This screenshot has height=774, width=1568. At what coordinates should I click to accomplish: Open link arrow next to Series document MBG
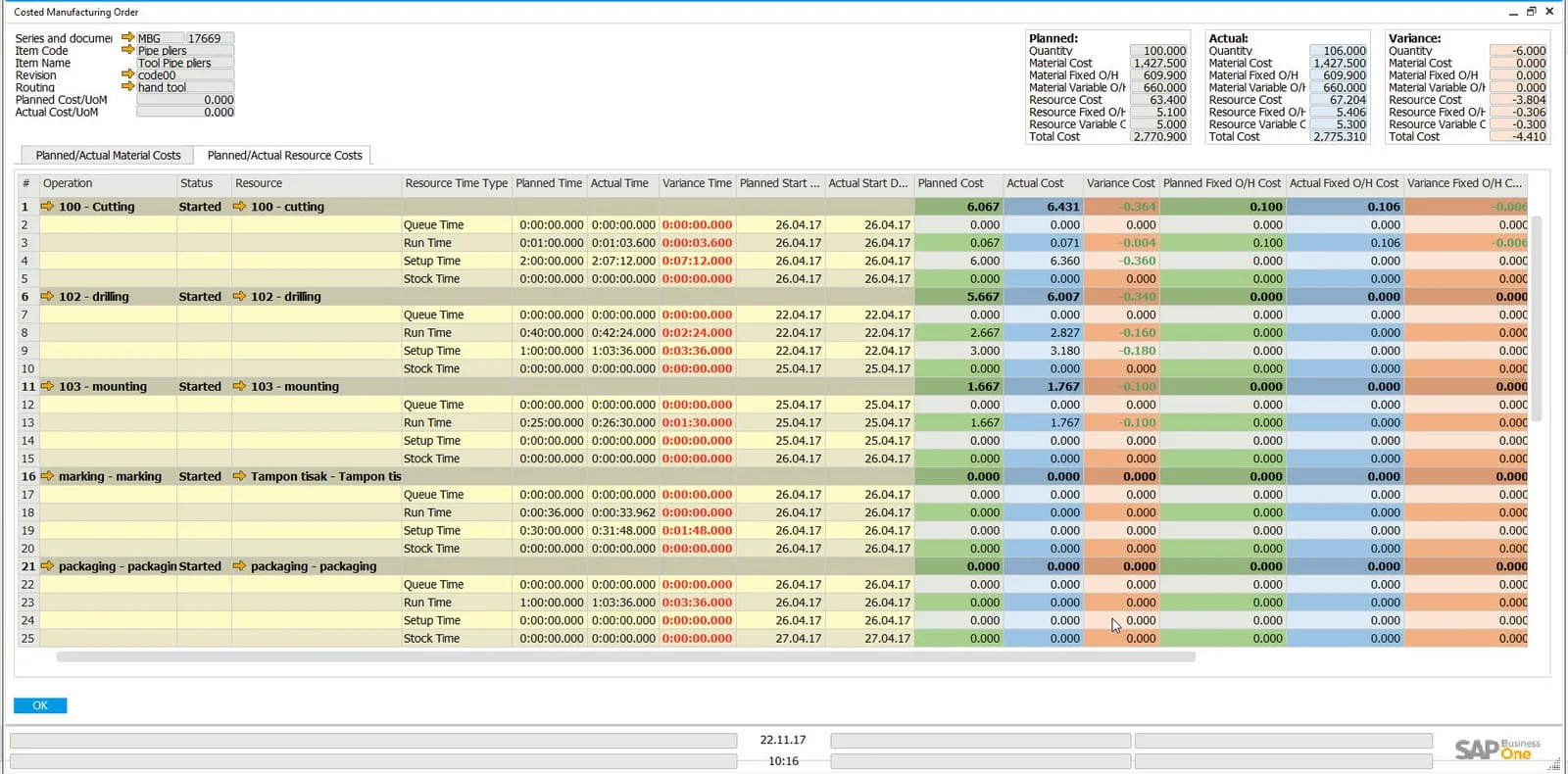point(127,38)
